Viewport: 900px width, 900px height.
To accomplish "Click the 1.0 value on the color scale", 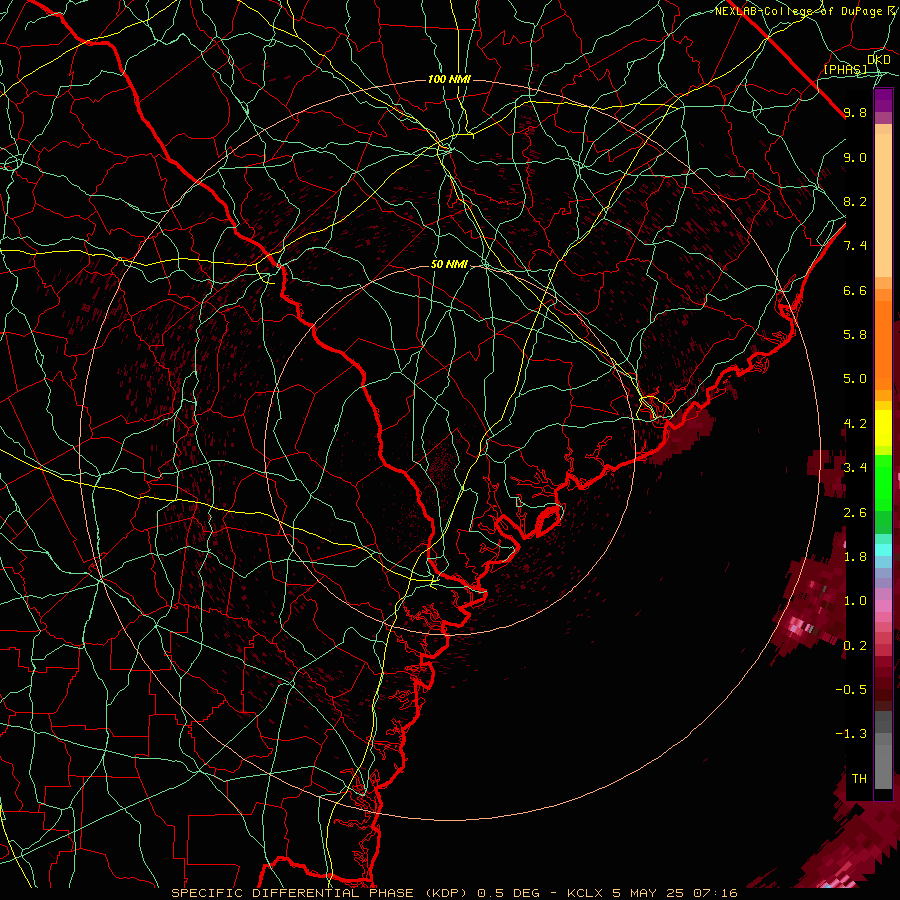I will point(855,601).
